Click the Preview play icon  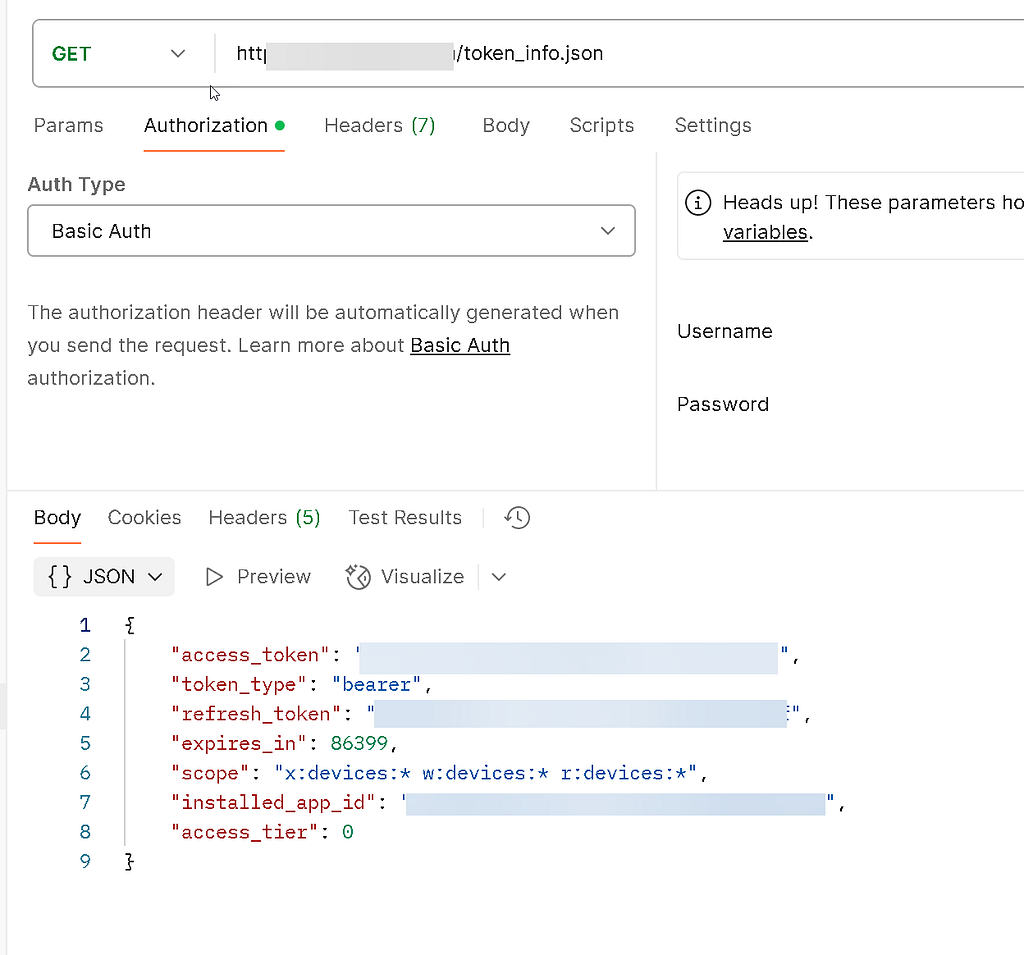pos(214,577)
